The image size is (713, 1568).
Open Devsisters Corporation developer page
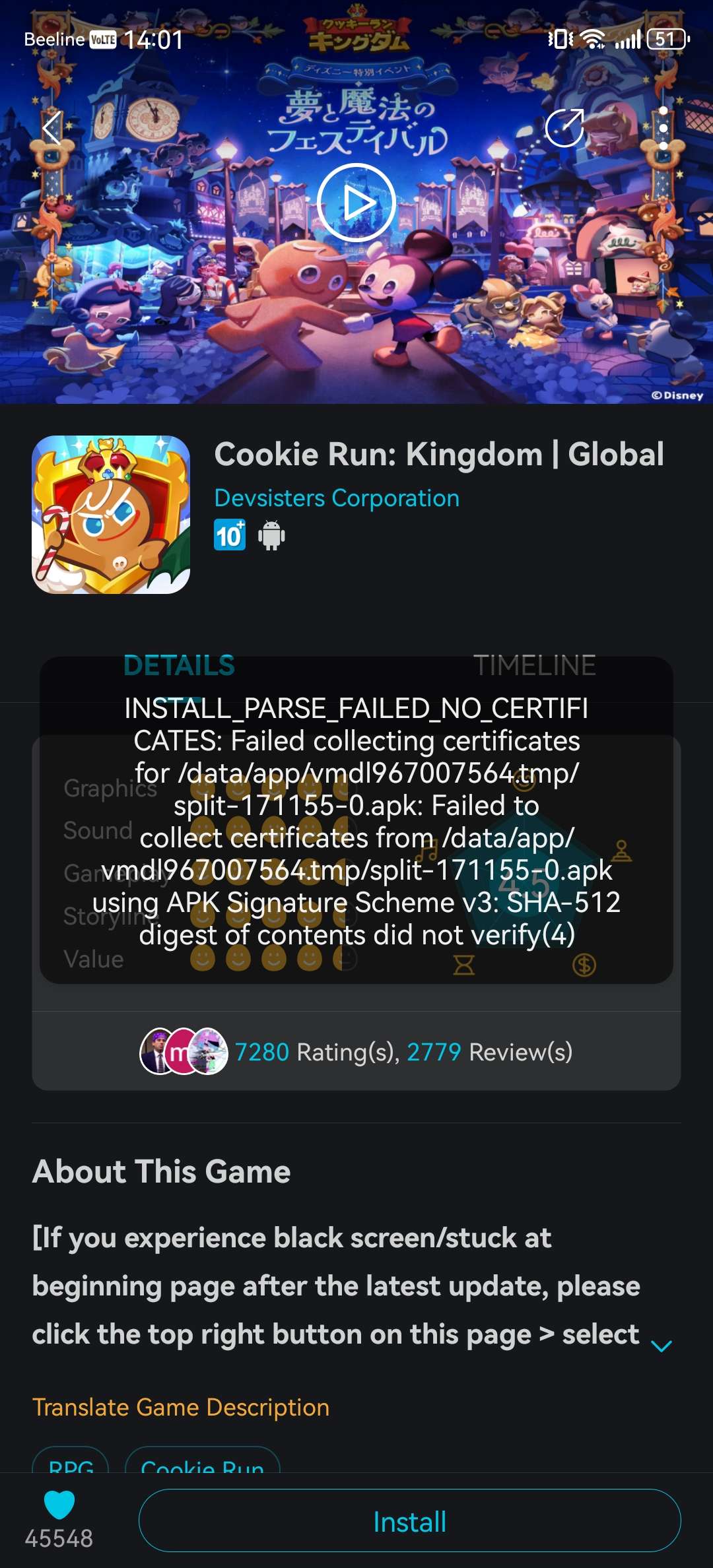(337, 498)
